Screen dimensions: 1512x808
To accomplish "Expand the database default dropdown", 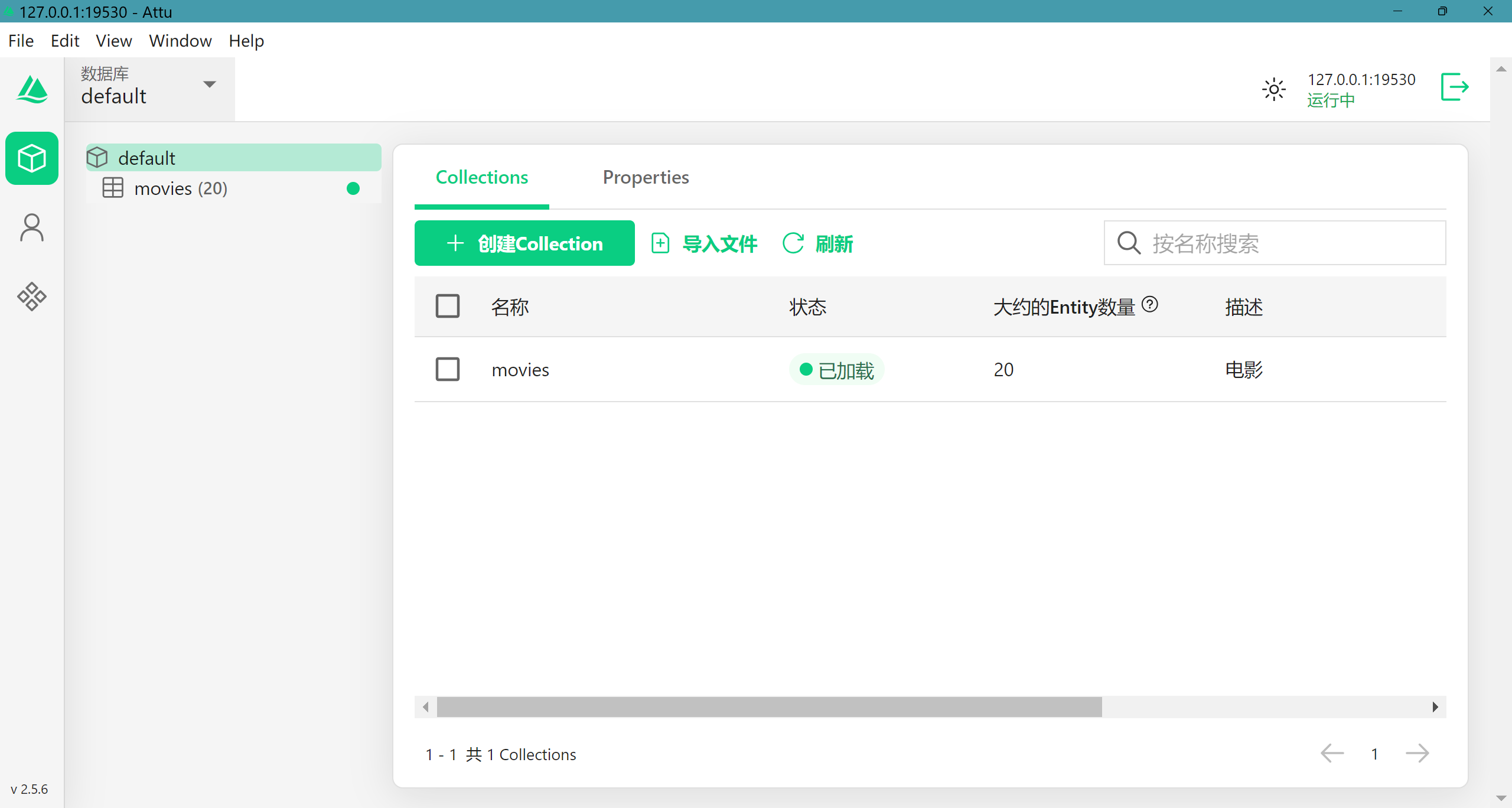I will coord(209,84).
